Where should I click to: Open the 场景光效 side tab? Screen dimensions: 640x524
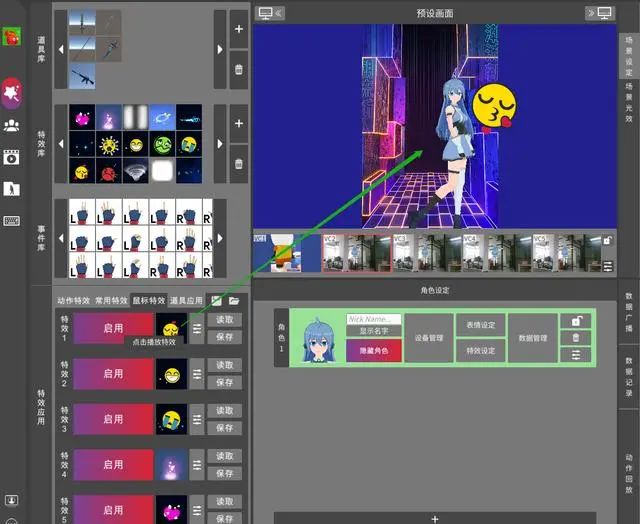(629, 102)
